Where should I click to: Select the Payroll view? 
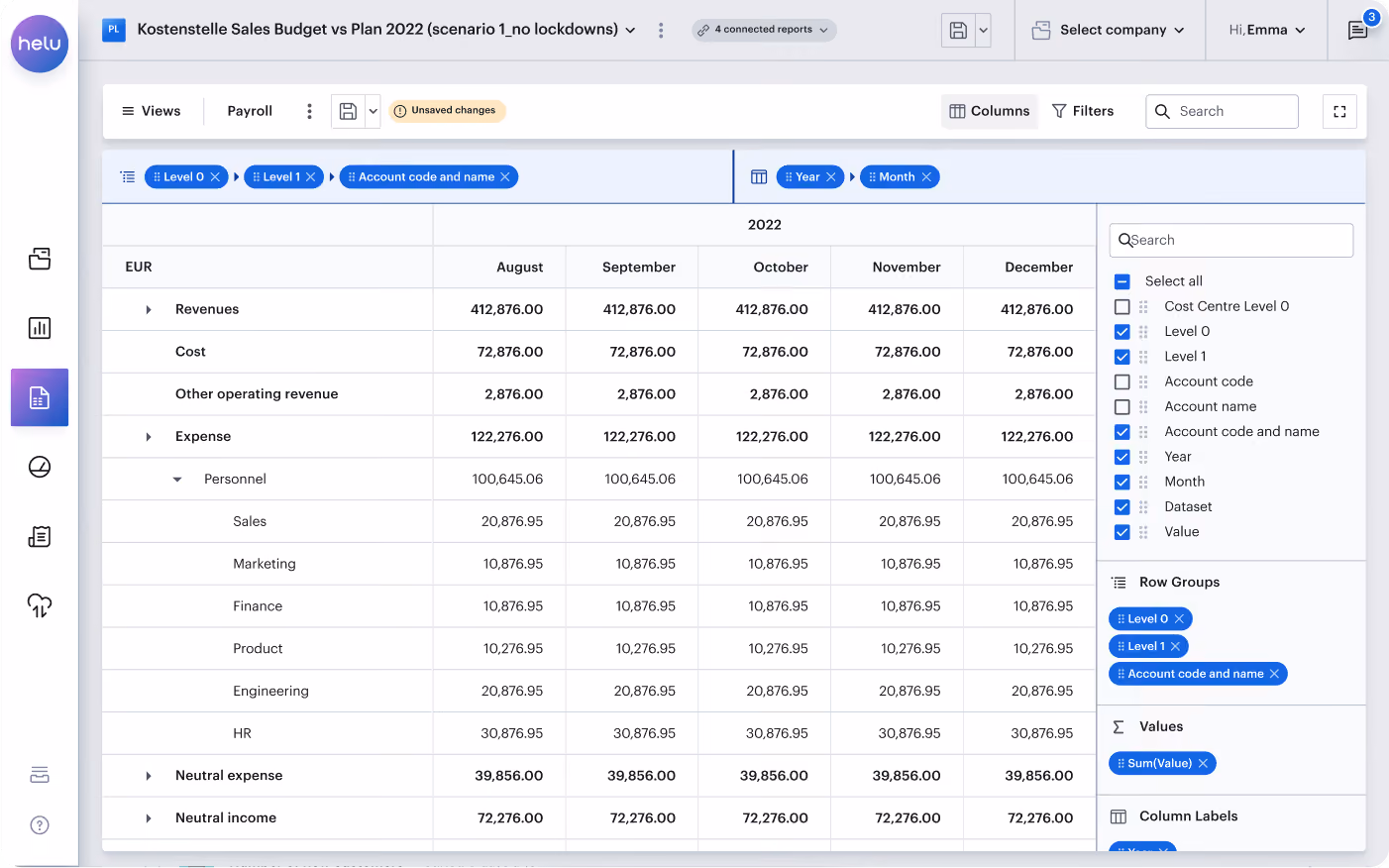coord(250,111)
